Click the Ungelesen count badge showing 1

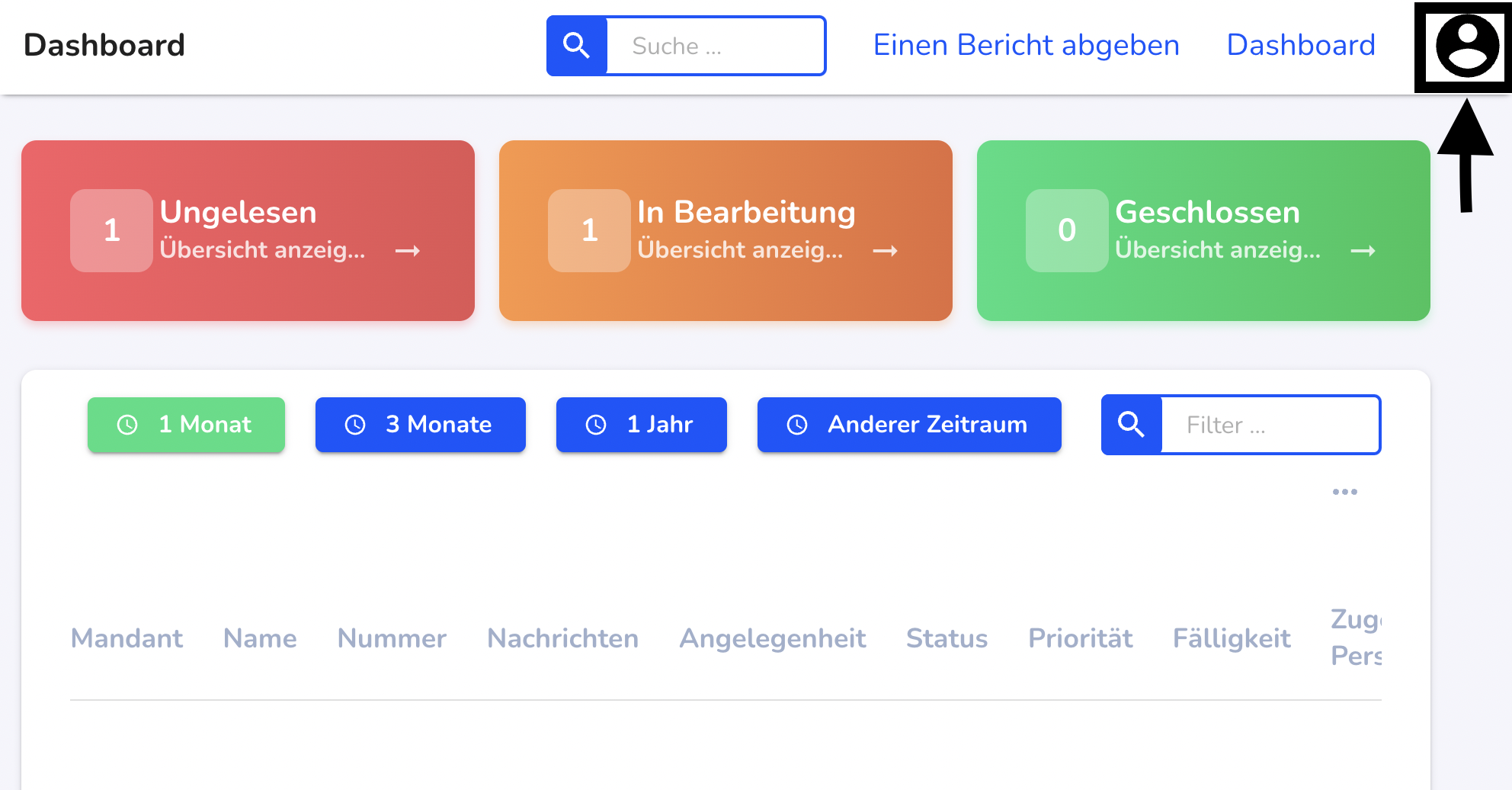[x=112, y=230]
